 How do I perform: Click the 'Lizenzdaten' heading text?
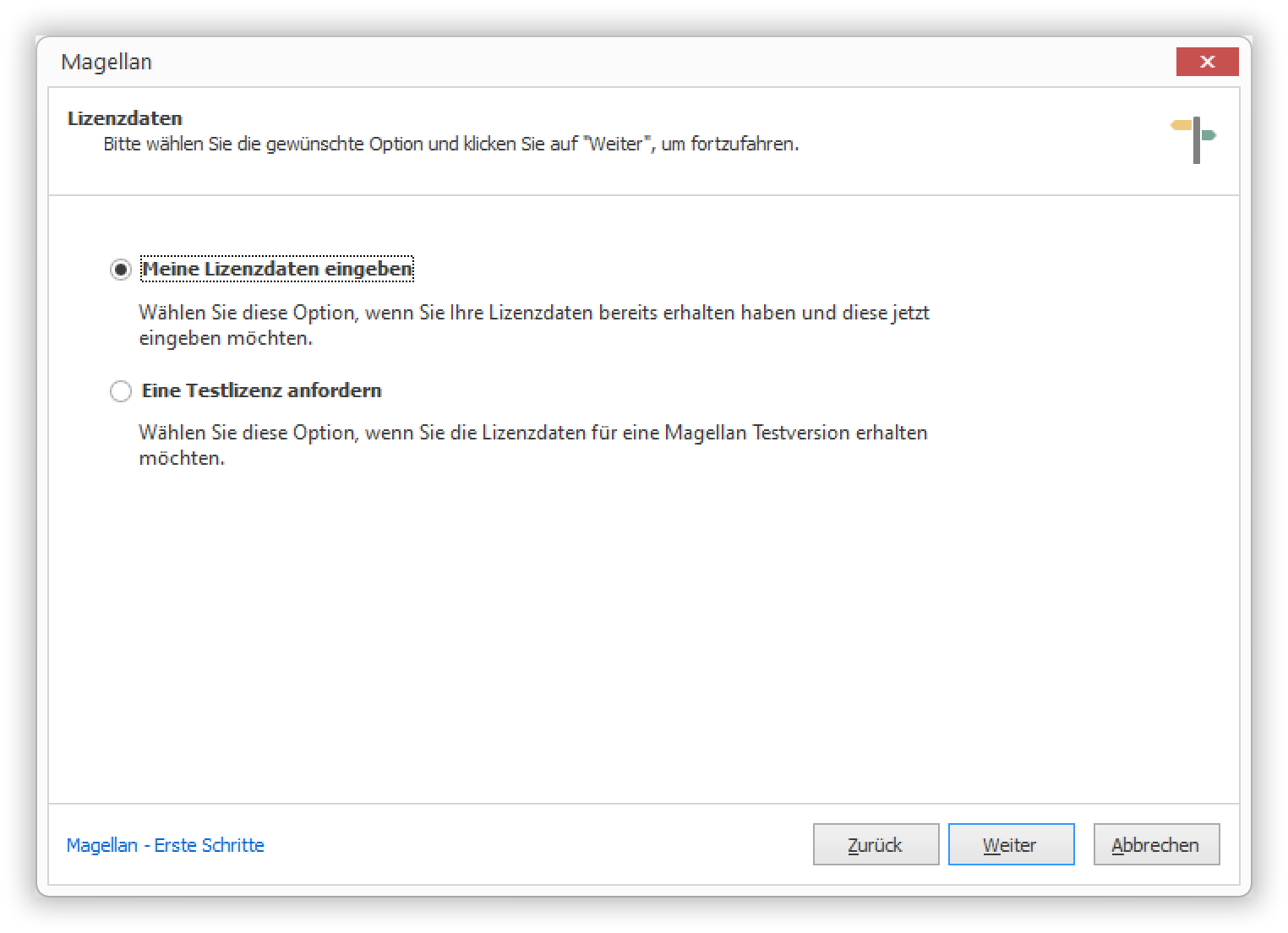click(x=125, y=118)
